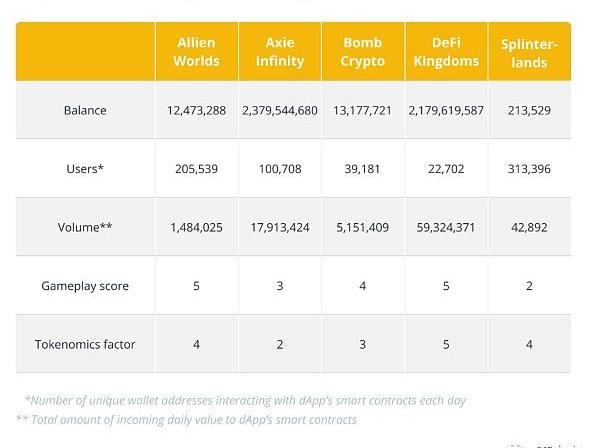The image size is (600, 448).
Task: Select Bomb Crypto volume value 5,151,409
Action: click(x=362, y=227)
